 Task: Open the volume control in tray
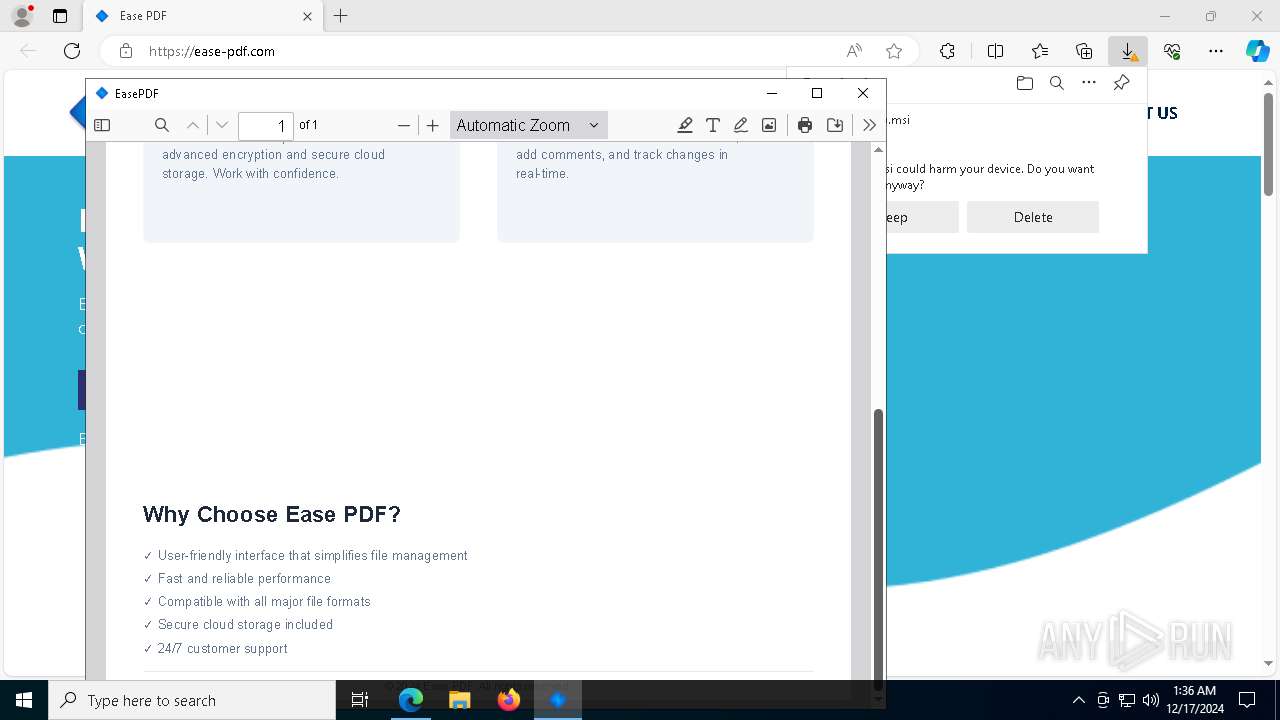click(x=1151, y=700)
